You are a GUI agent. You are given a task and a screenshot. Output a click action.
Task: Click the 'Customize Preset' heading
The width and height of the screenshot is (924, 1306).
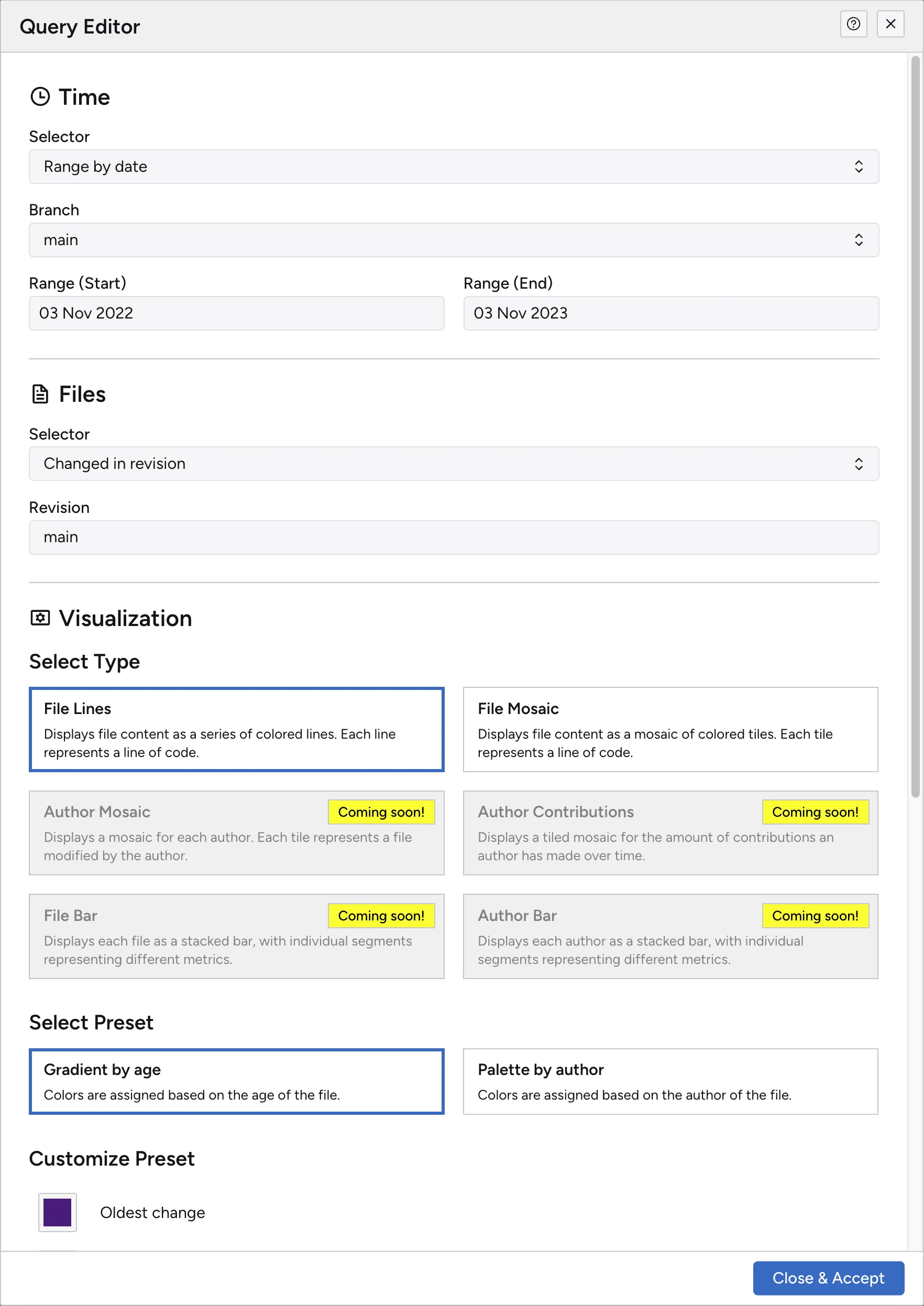112,1159
